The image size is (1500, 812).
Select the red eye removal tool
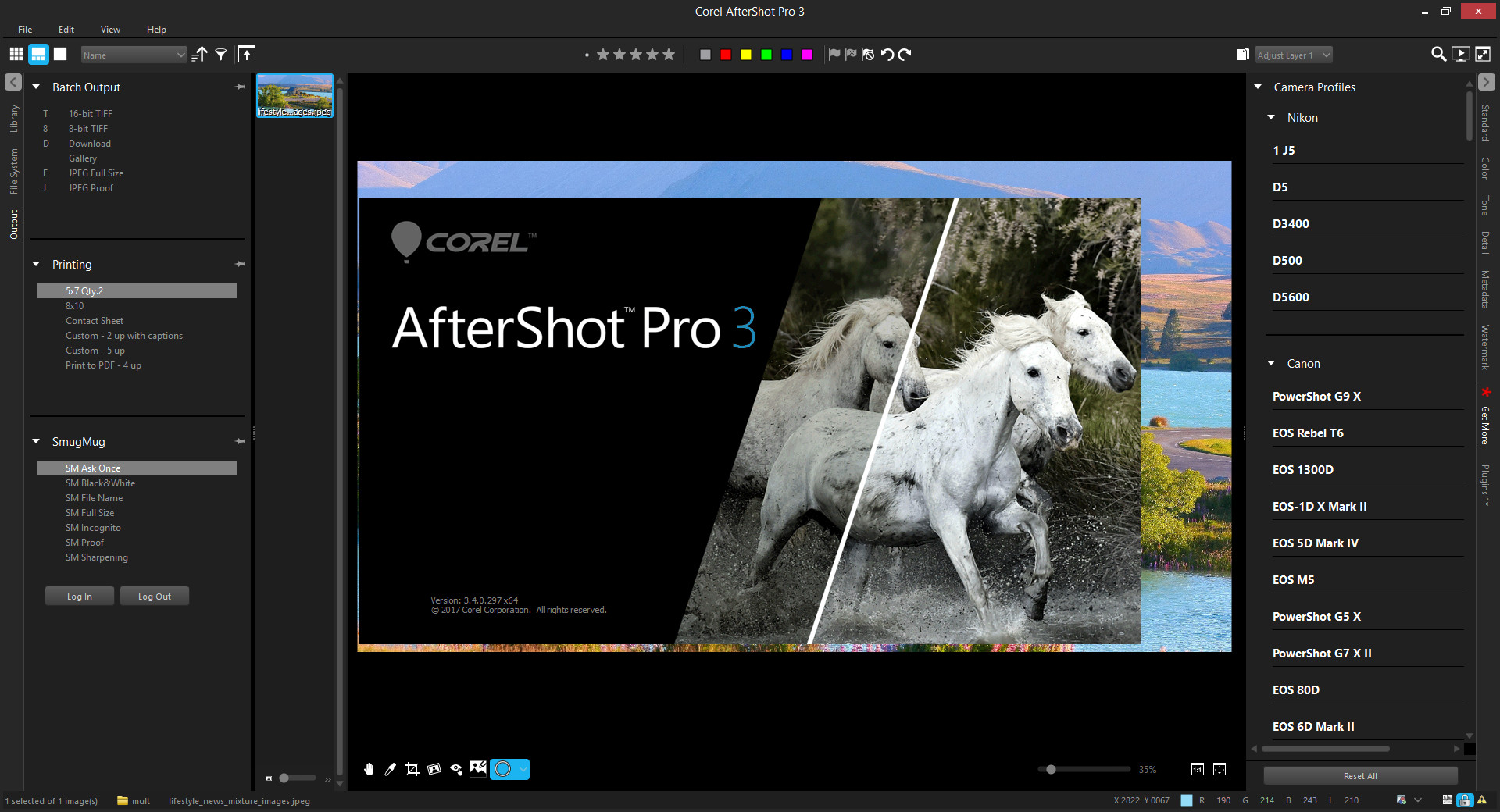(x=456, y=770)
